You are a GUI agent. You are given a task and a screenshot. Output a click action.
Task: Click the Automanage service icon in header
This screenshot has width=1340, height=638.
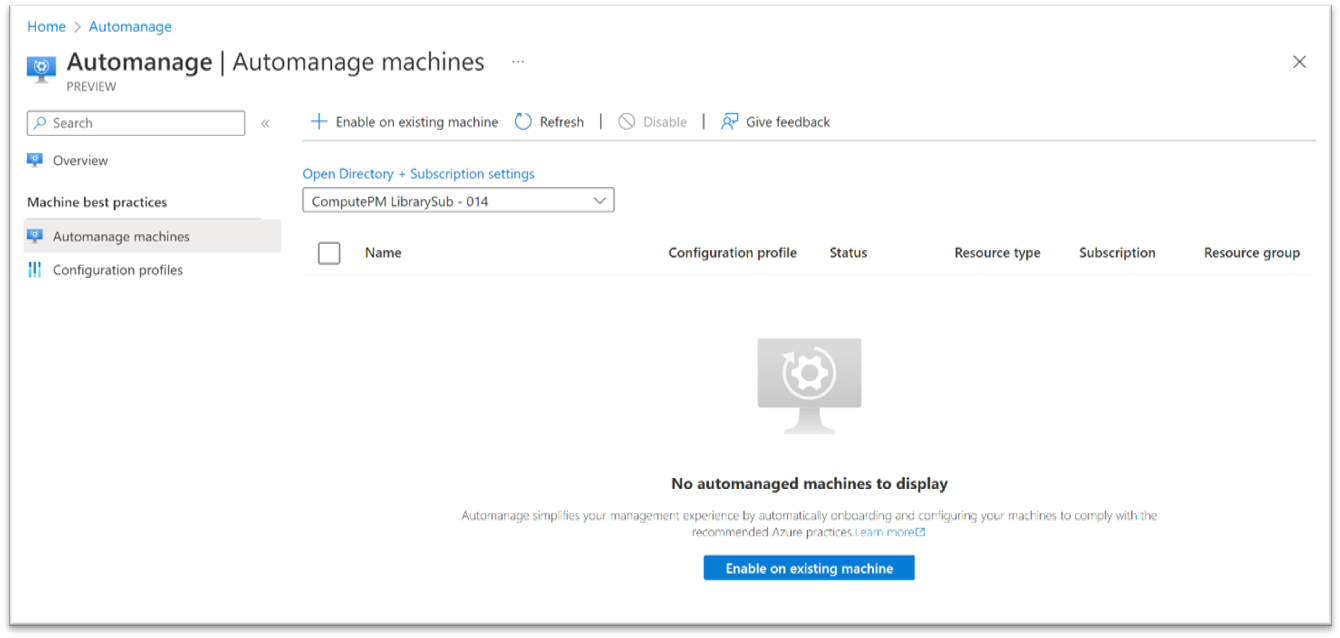[x=41, y=67]
